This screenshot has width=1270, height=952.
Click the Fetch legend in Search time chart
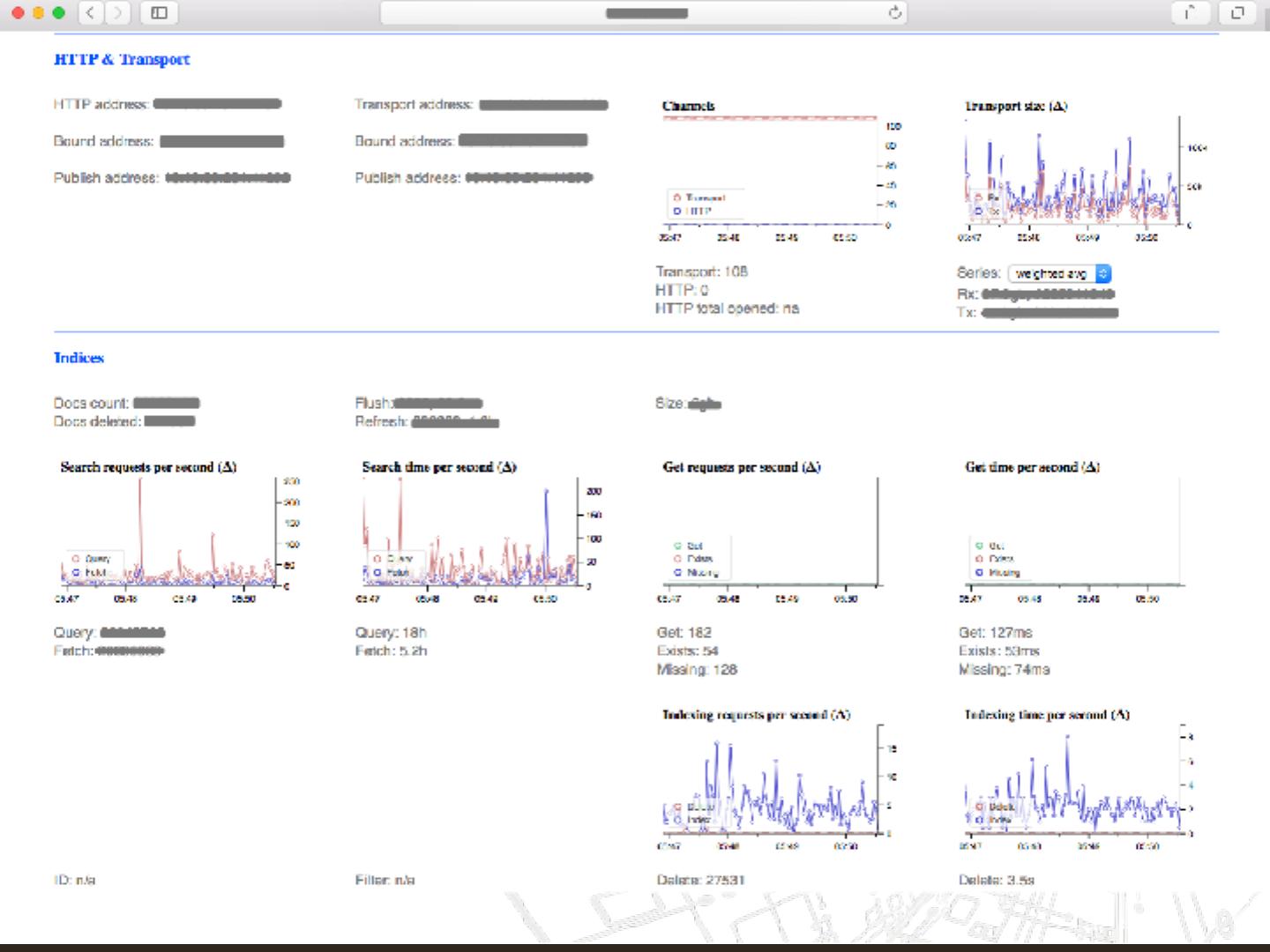click(392, 572)
